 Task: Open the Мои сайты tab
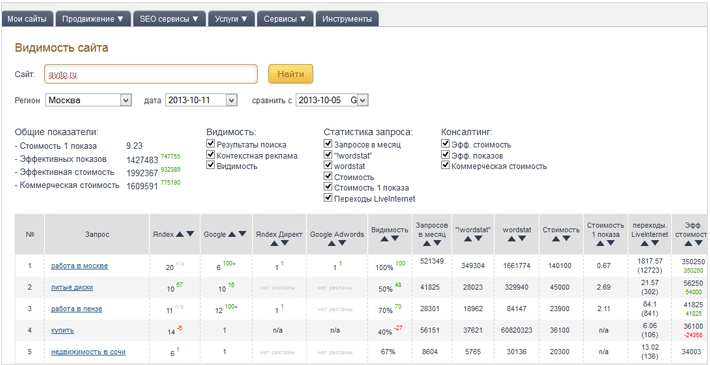[x=27, y=19]
